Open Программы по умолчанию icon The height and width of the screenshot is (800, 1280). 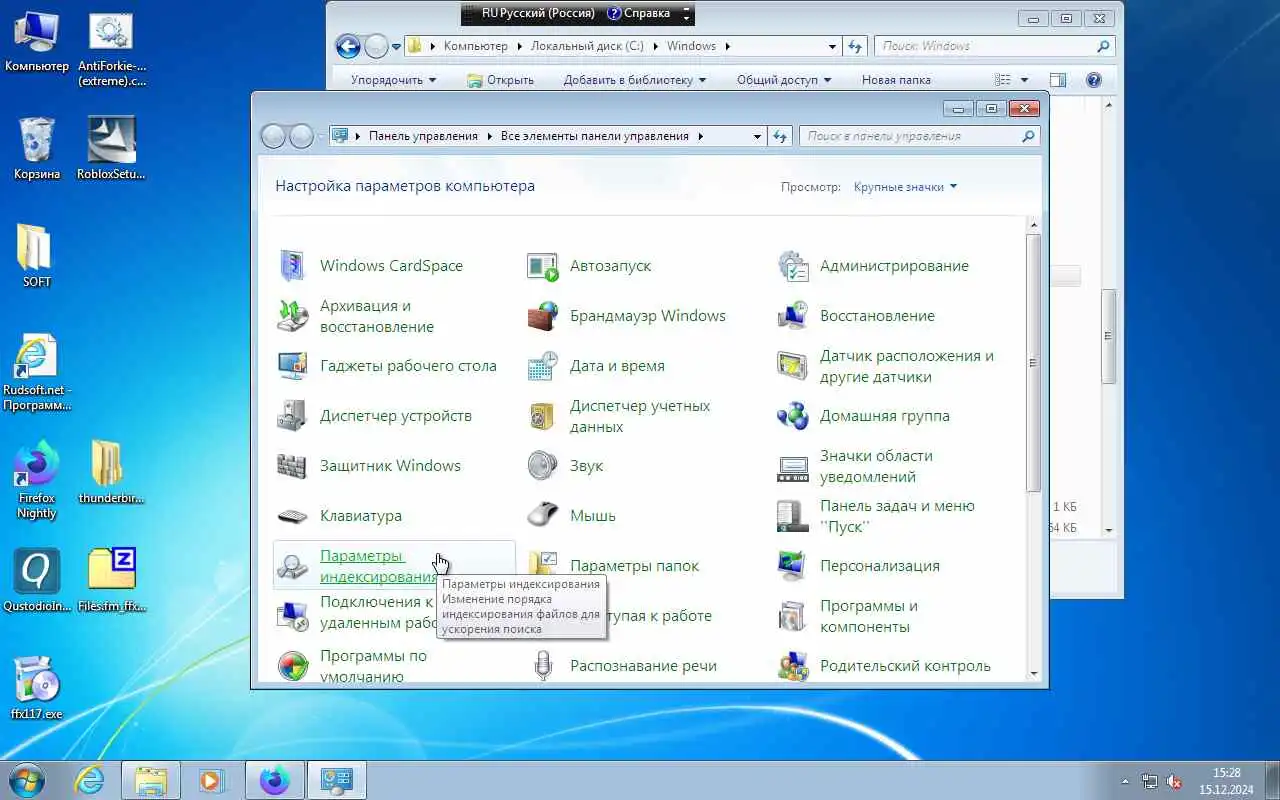pyautogui.click(x=292, y=666)
